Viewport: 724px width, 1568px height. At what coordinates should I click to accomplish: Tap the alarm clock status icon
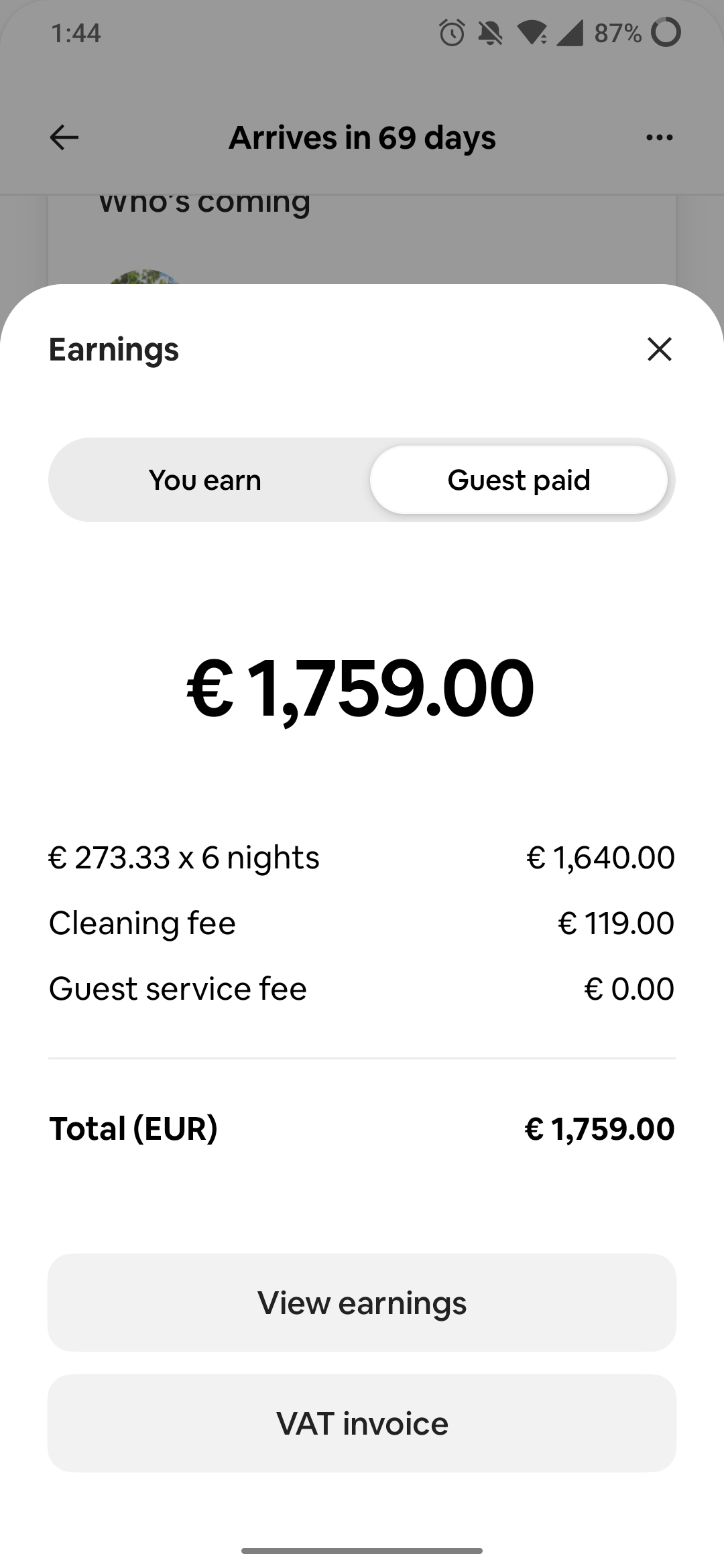click(452, 33)
